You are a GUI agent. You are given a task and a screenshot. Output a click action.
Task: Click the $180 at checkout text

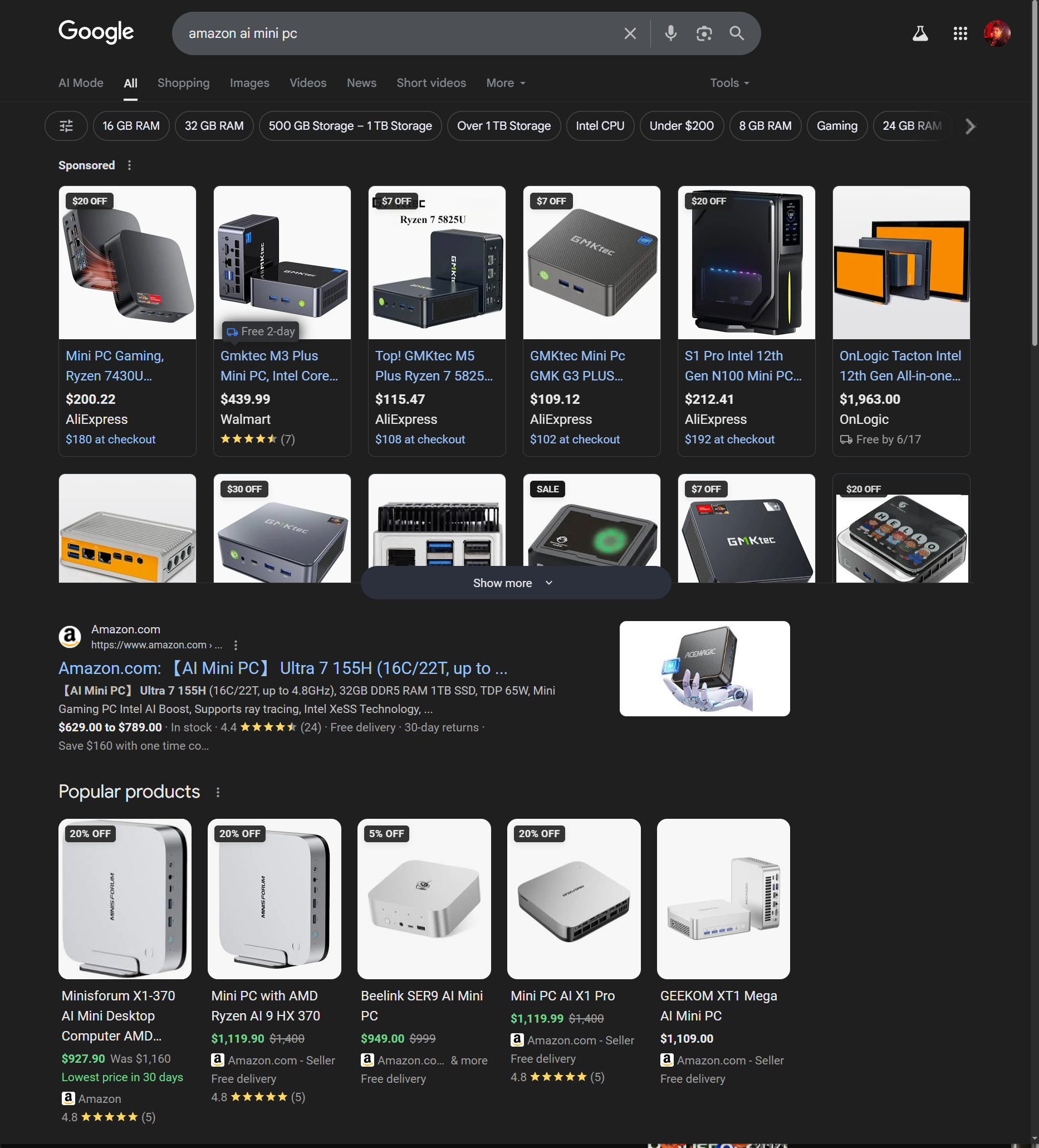point(110,439)
